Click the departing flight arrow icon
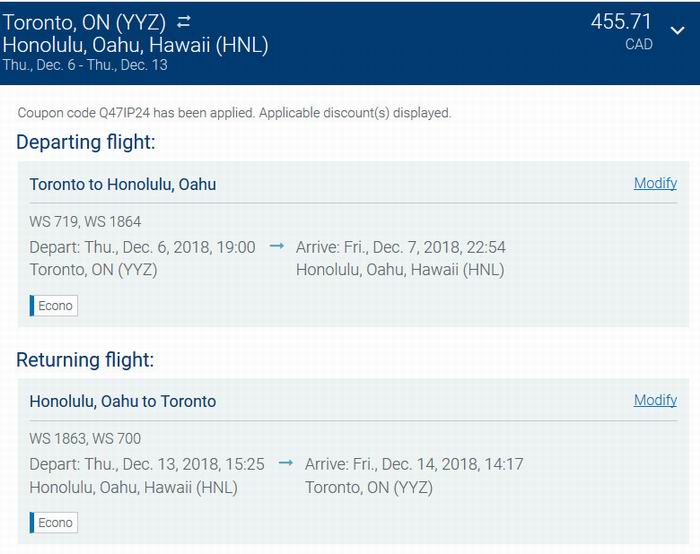Screen dimensions: 700x554 tap(277, 246)
